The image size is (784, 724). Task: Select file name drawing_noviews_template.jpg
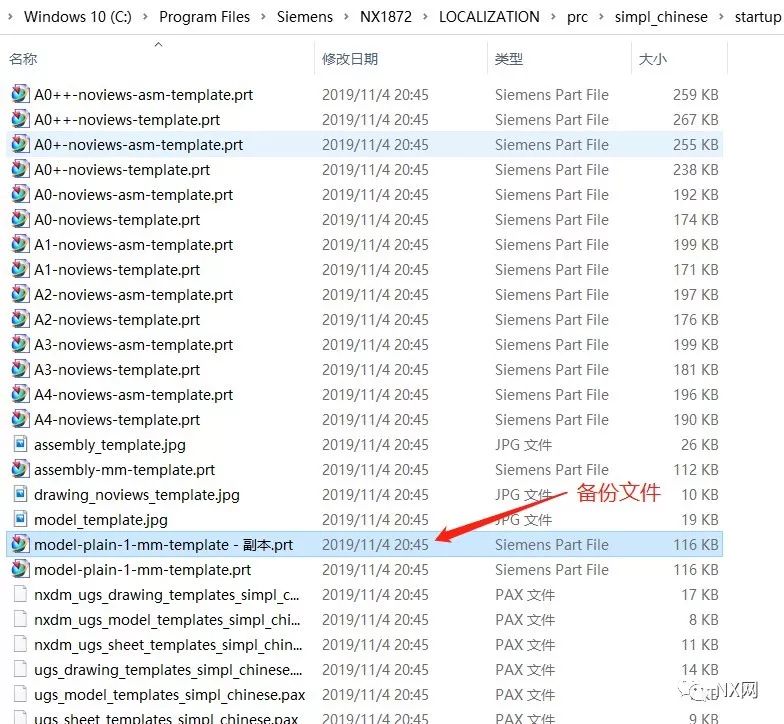pyautogui.click(x=137, y=494)
